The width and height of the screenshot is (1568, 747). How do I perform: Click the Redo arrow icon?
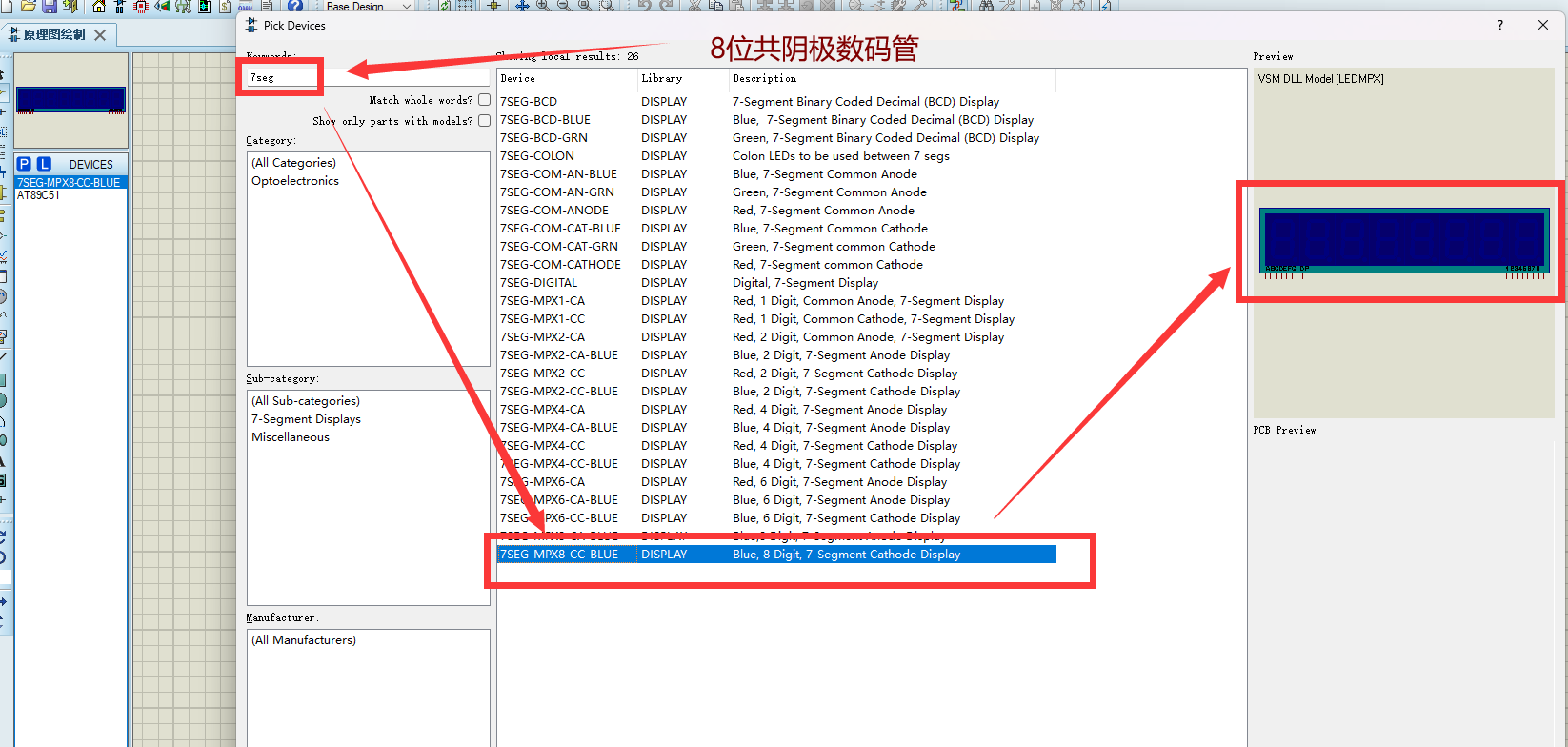pos(666,6)
